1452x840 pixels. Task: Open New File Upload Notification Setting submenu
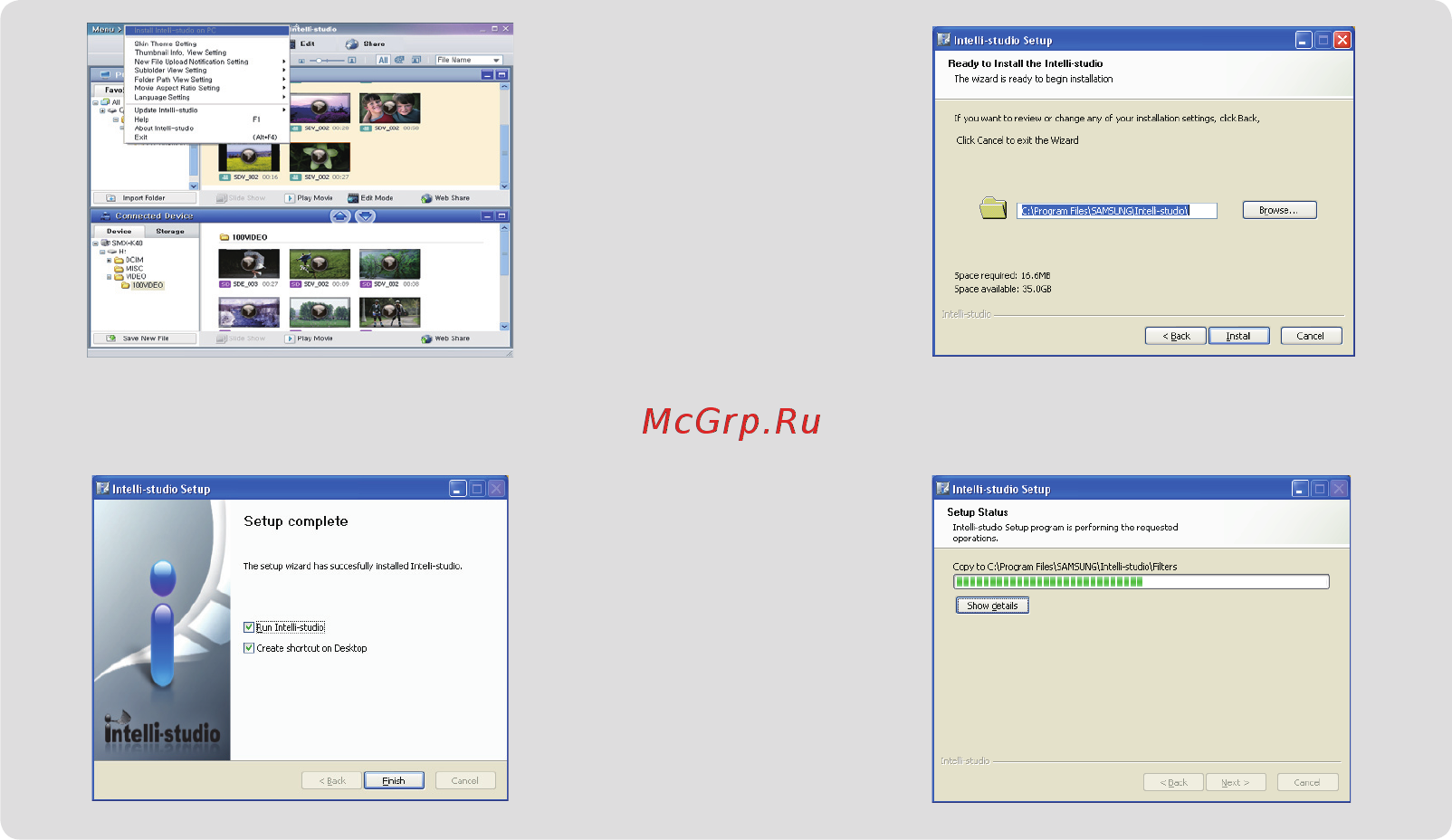tap(207, 62)
